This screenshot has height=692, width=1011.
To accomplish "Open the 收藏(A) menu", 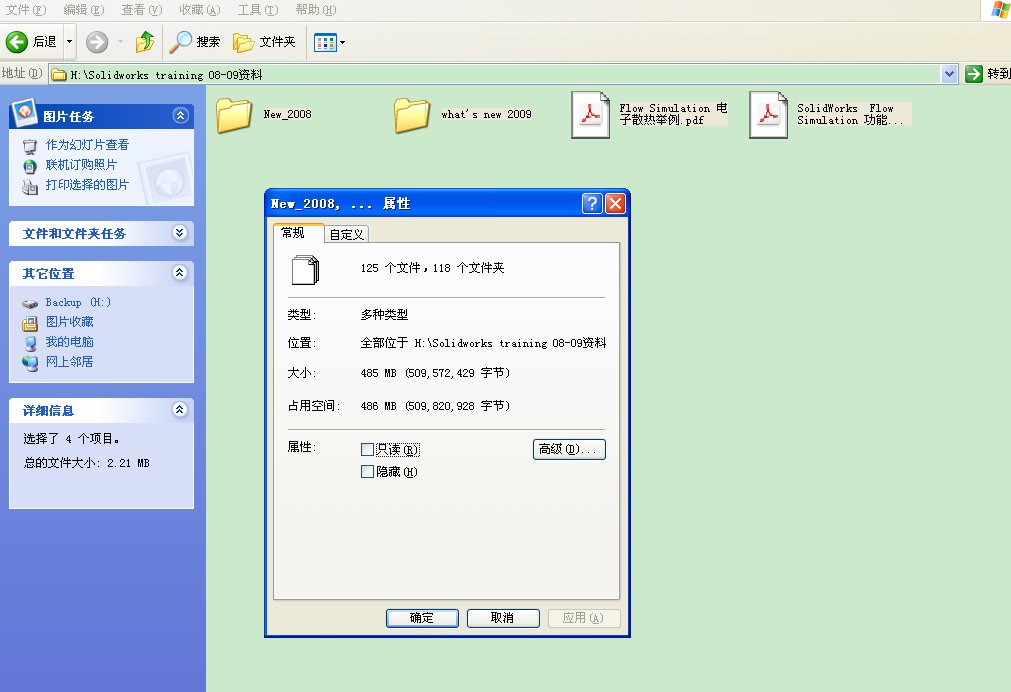I will [x=200, y=10].
